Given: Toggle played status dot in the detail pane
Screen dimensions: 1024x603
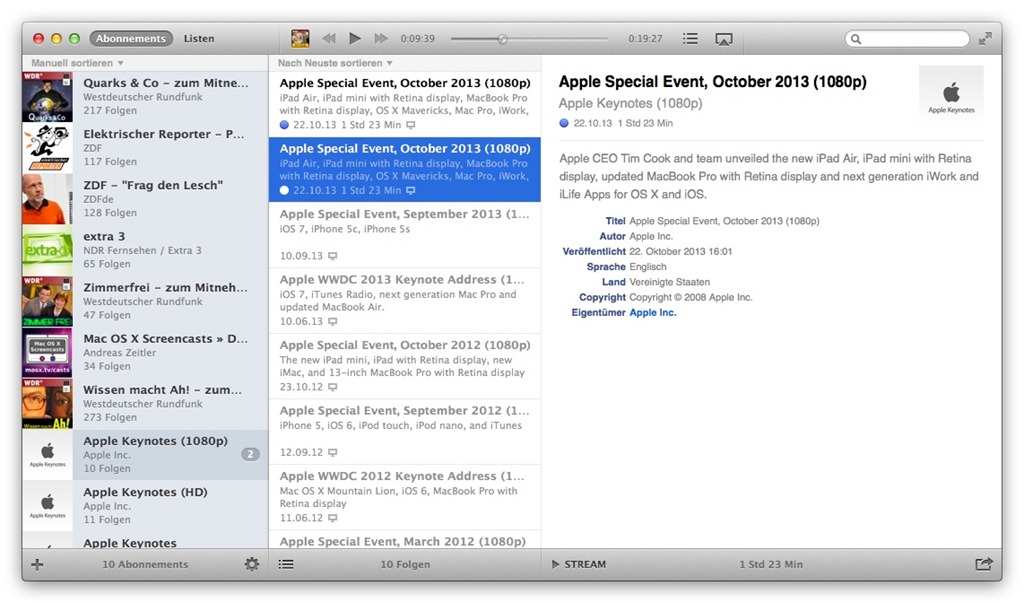Looking at the screenshot, I should pos(564,123).
